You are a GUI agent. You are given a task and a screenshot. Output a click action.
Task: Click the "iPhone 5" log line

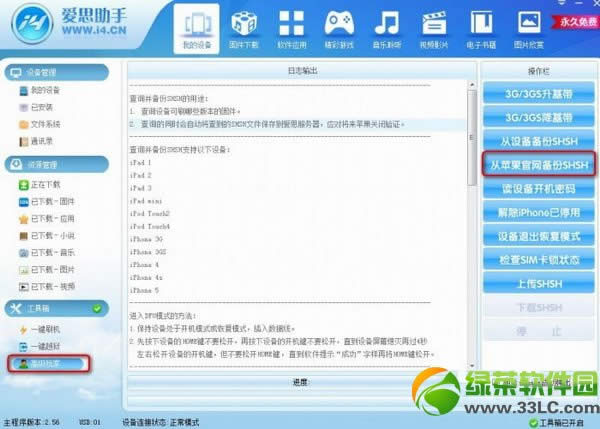click(144, 290)
